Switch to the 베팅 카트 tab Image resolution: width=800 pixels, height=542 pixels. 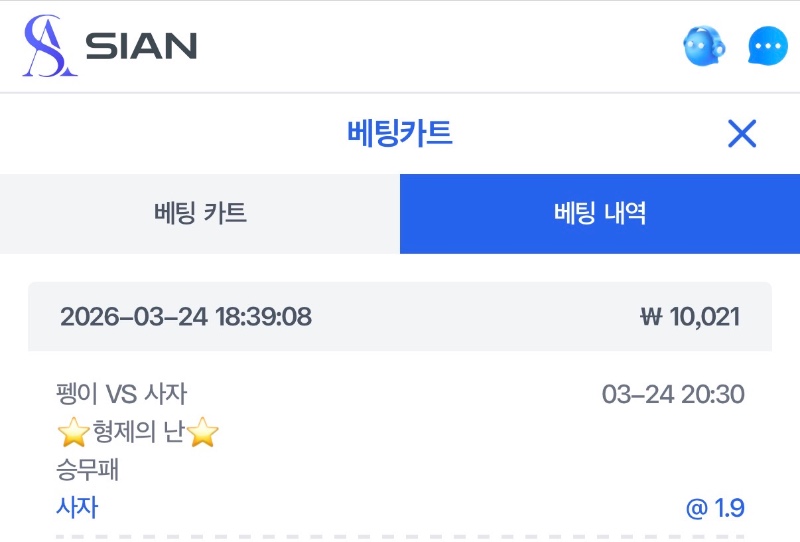point(200,213)
